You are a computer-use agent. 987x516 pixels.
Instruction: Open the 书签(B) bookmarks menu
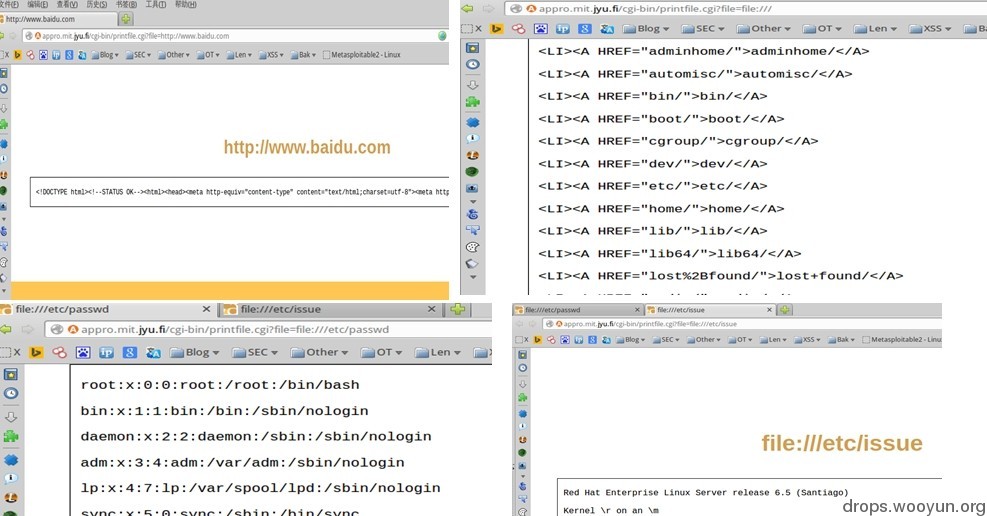126,4
